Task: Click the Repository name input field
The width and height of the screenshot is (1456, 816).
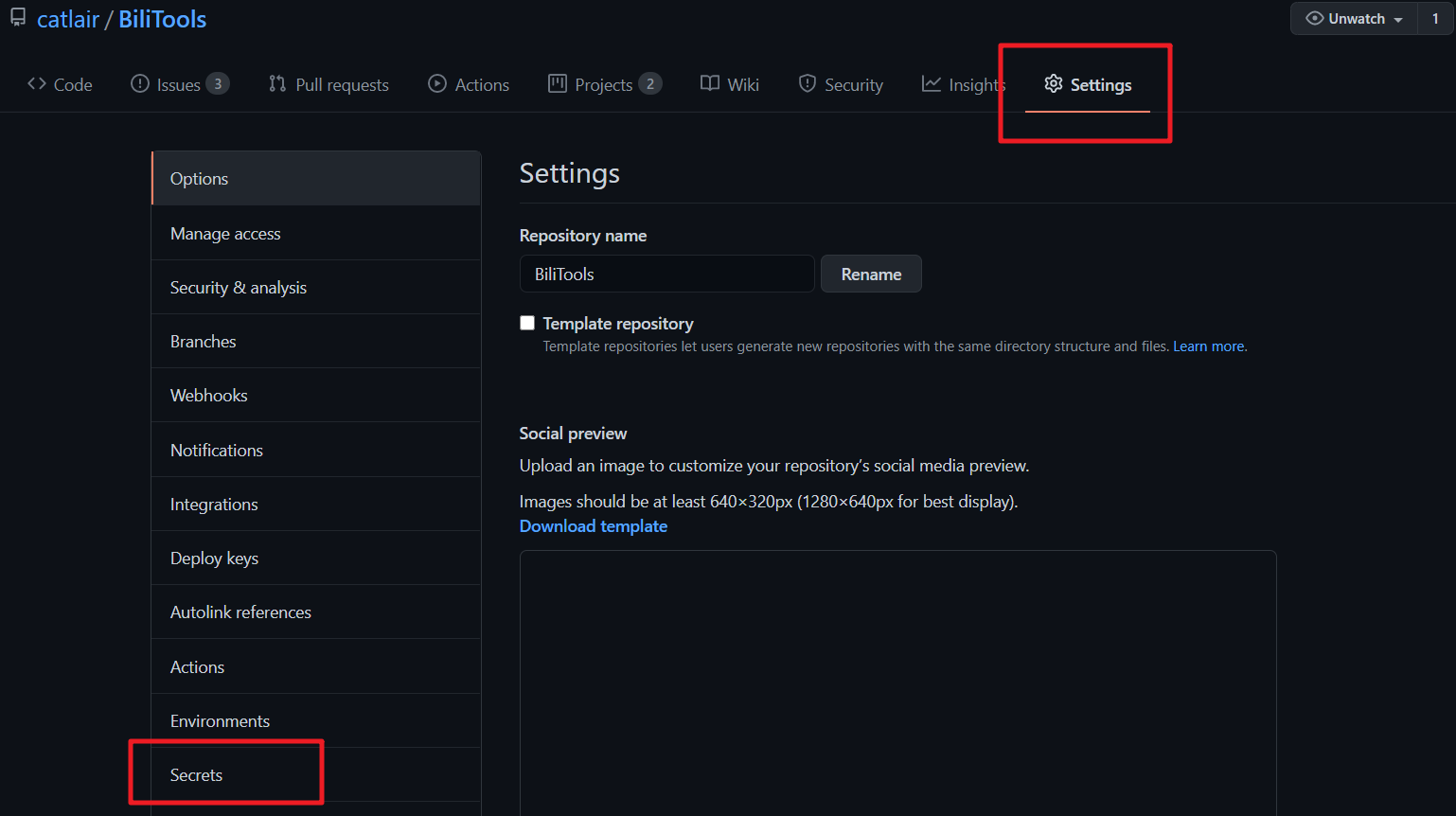Action: [666, 274]
